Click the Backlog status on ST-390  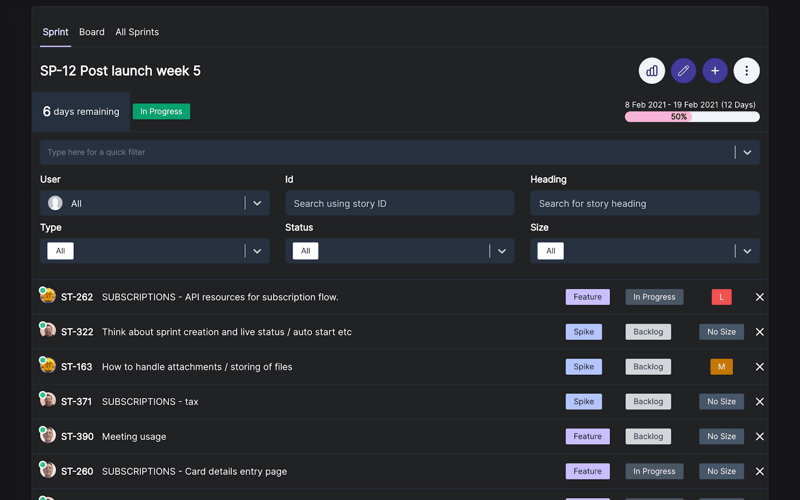pyautogui.click(x=648, y=436)
